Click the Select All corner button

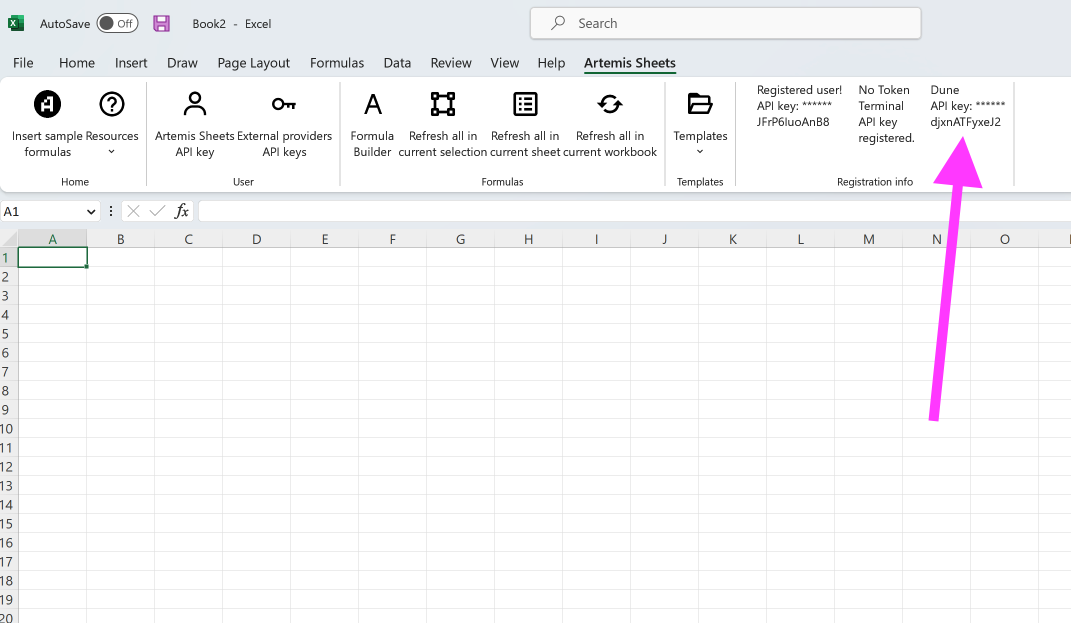click(9, 238)
